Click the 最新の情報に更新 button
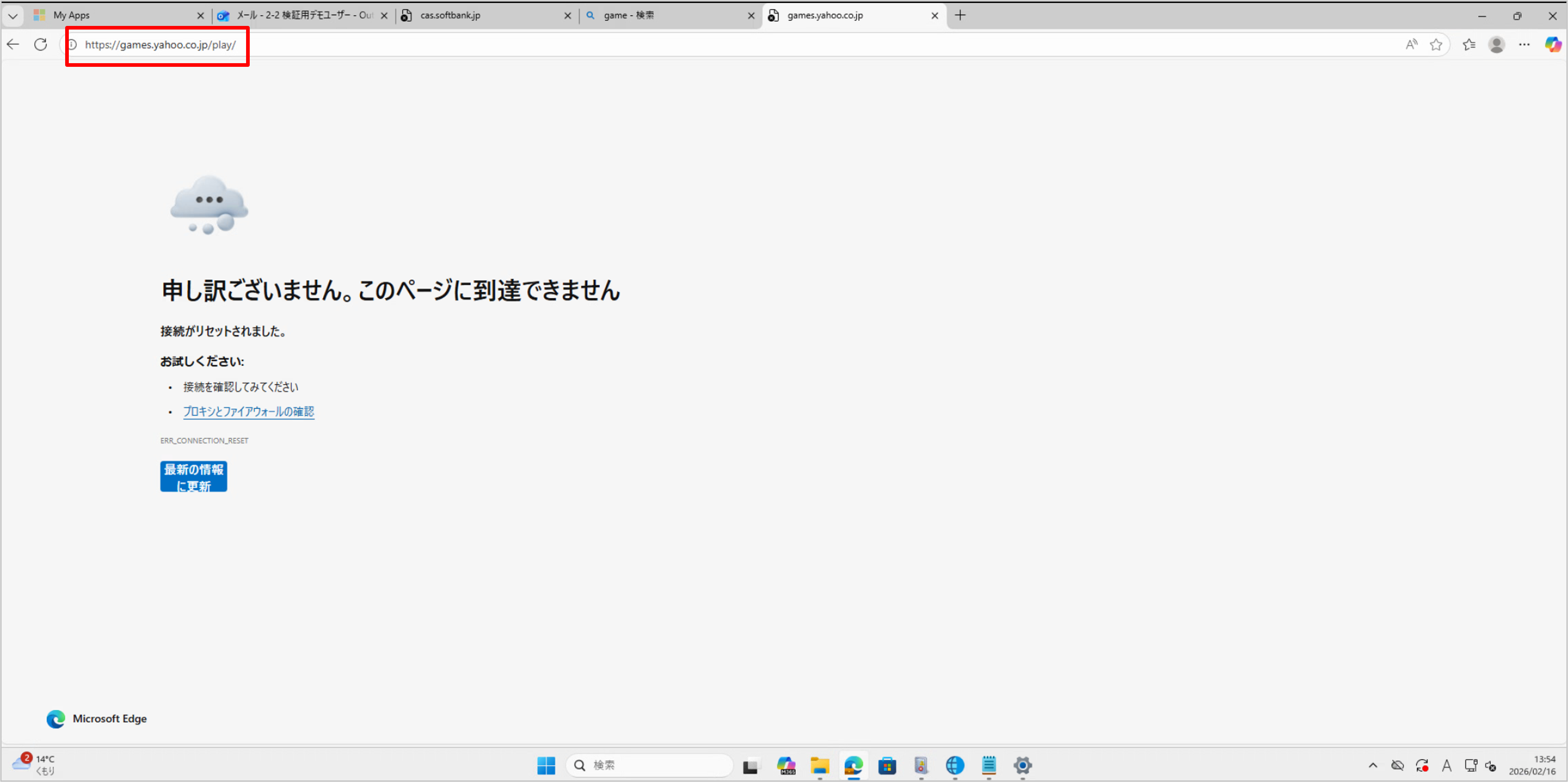 (193, 477)
